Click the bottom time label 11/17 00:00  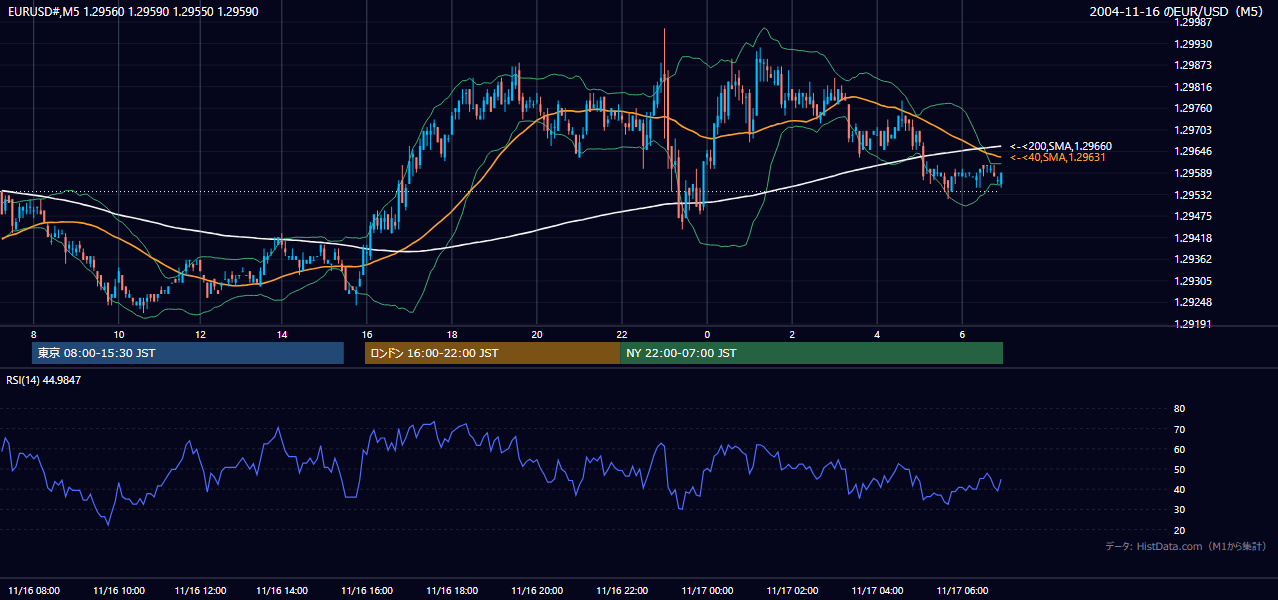pyautogui.click(x=707, y=590)
